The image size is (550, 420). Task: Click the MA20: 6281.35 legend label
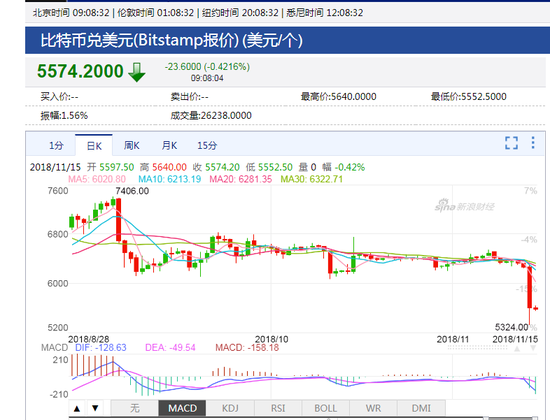(241, 179)
